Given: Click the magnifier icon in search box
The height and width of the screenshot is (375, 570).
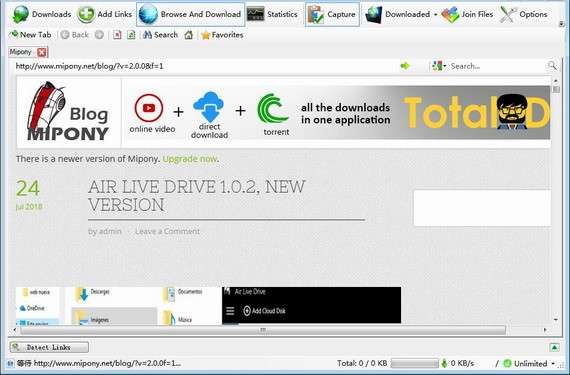Looking at the screenshot, I should (552, 66).
